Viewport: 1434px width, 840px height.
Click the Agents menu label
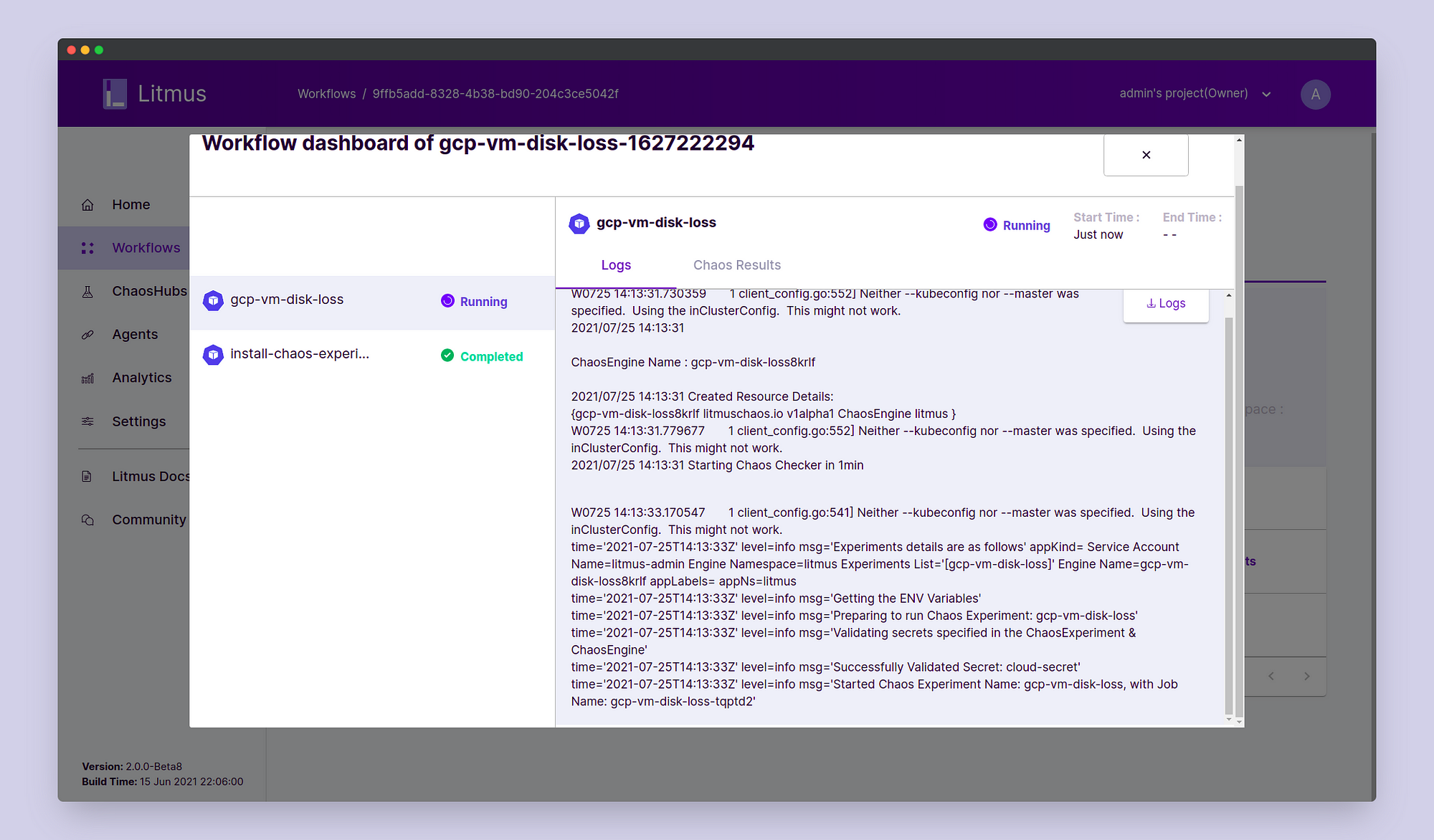tap(135, 335)
